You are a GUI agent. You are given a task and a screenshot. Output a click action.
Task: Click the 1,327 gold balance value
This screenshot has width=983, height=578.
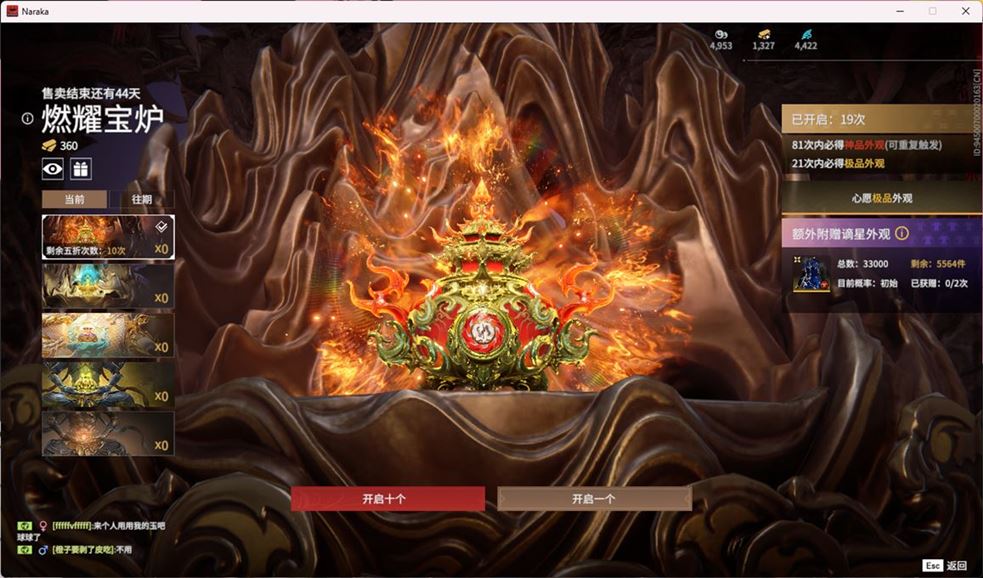pos(764,46)
